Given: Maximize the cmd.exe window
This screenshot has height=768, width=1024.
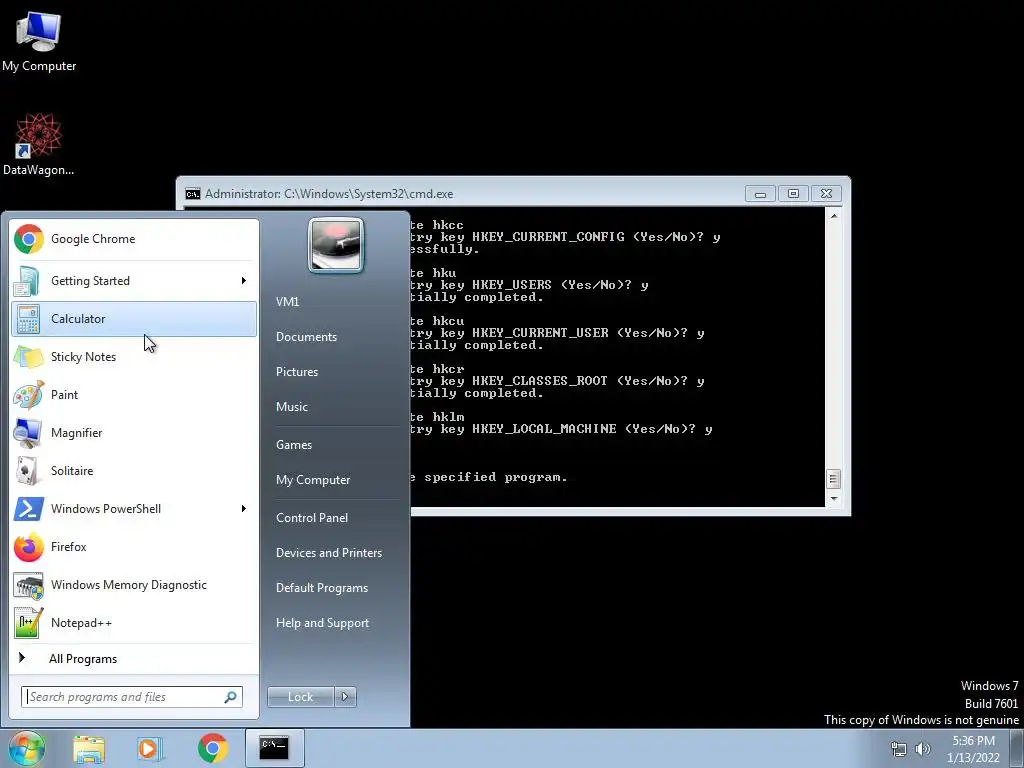Looking at the screenshot, I should pos(793,194).
